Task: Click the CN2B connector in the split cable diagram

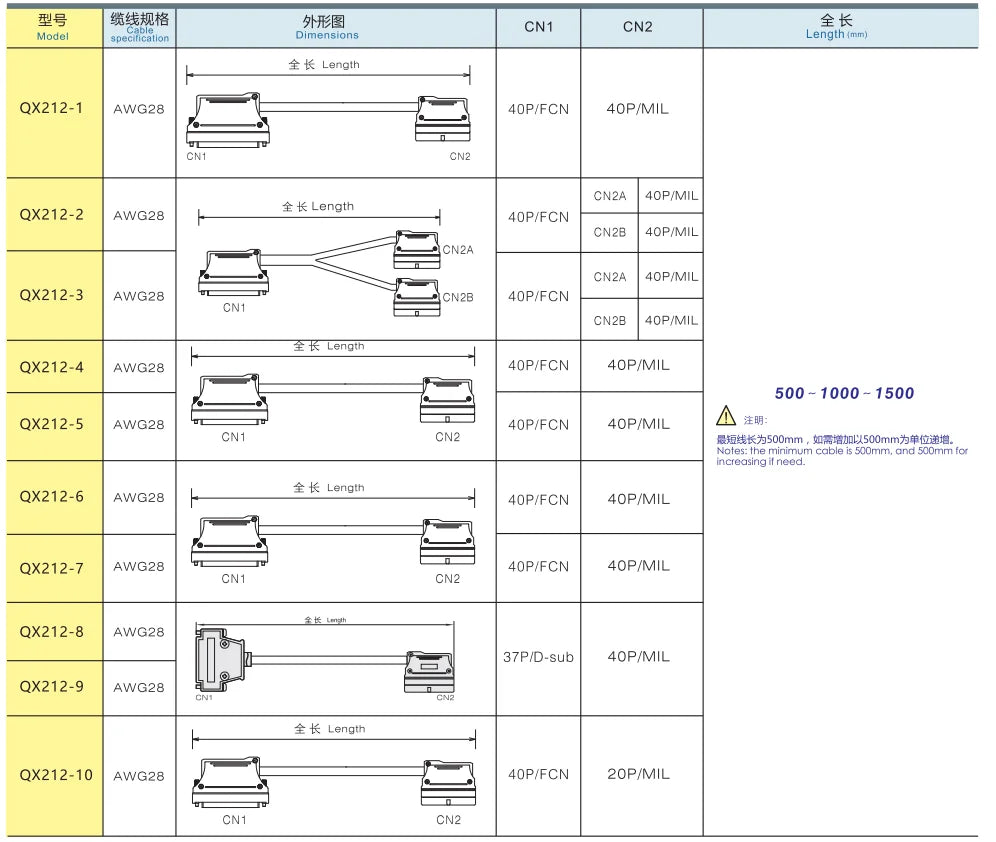Action: [x=417, y=297]
